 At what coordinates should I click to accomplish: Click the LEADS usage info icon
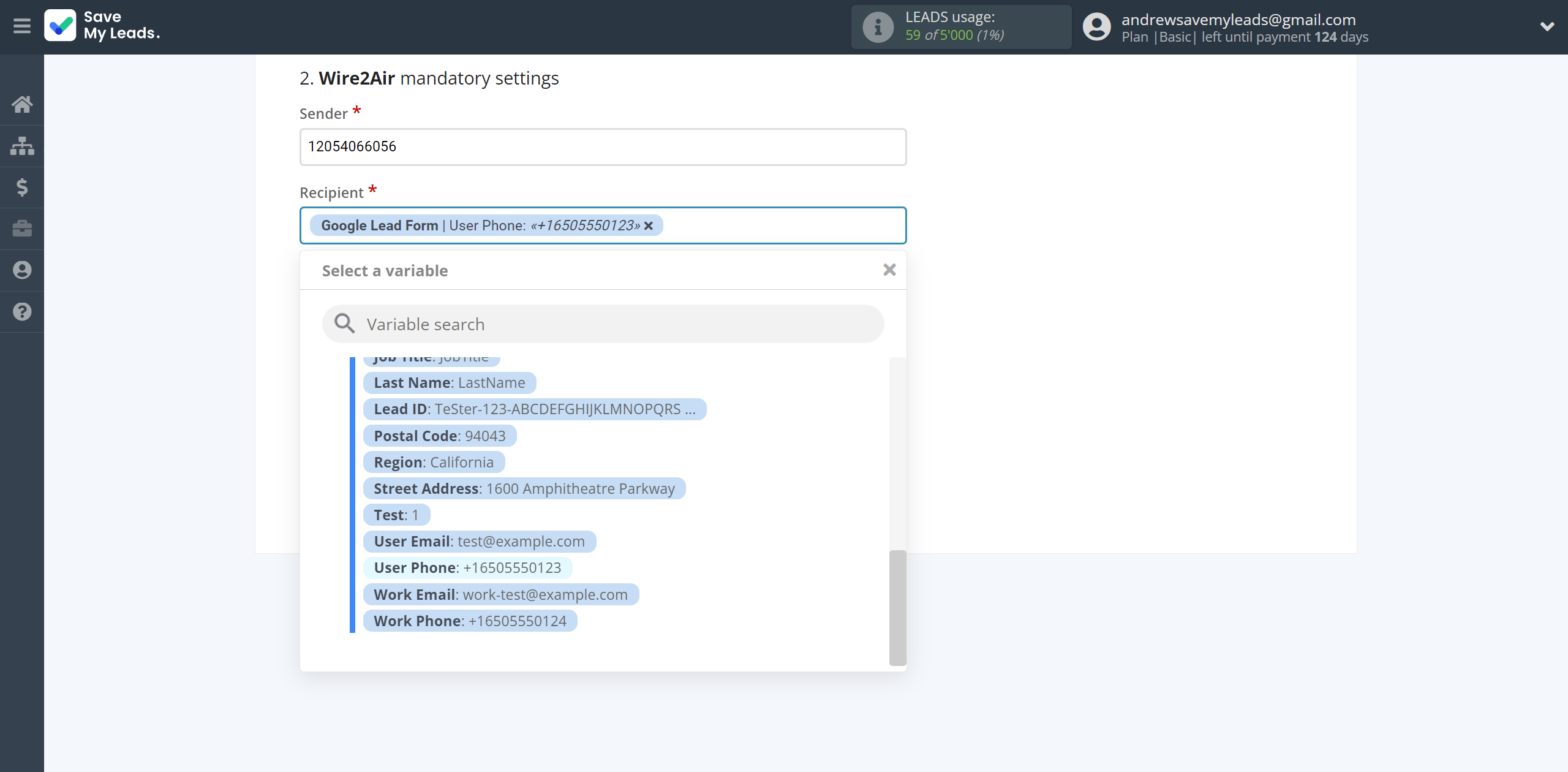coord(878,27)
